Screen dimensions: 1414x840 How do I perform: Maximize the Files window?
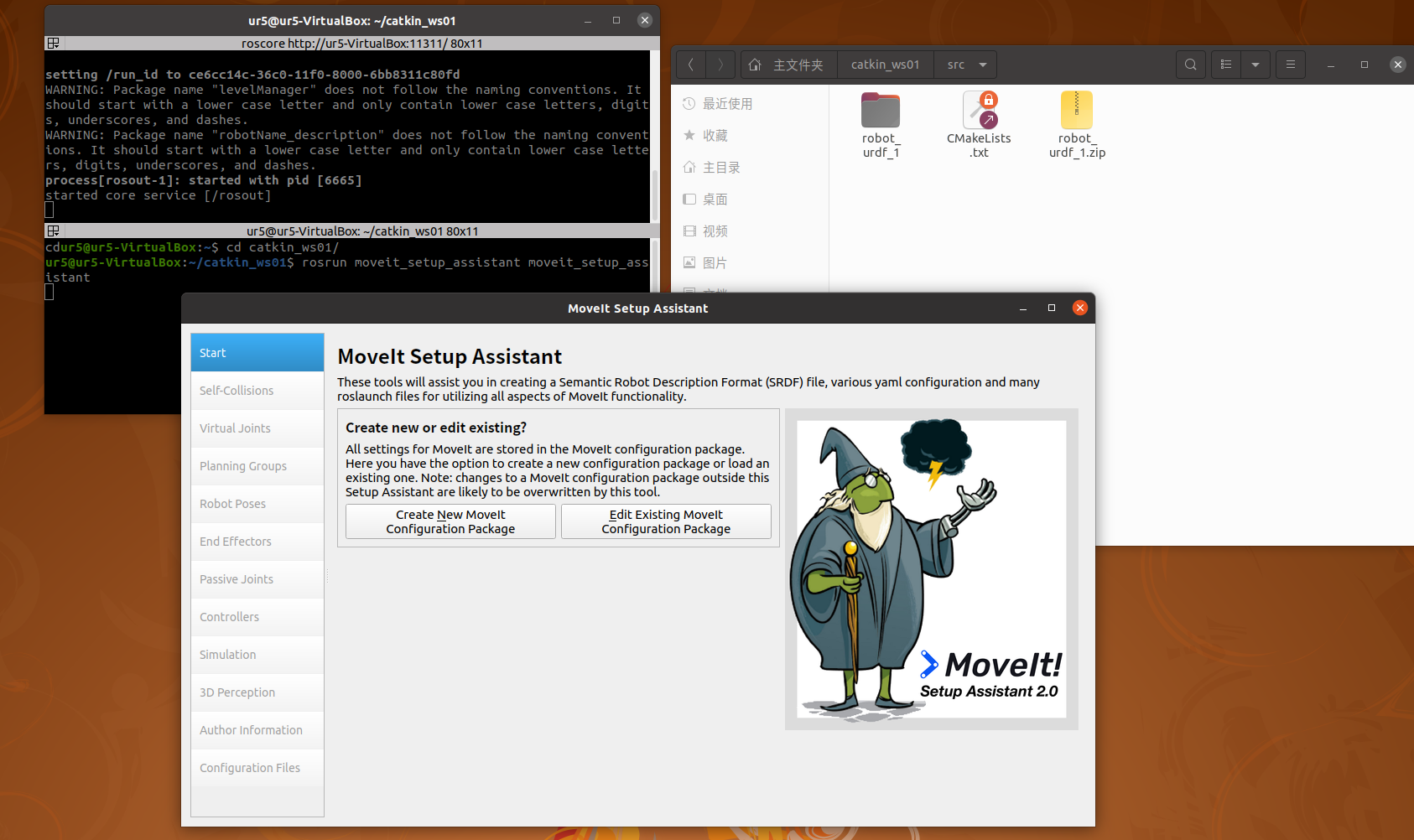point(1365,65)
